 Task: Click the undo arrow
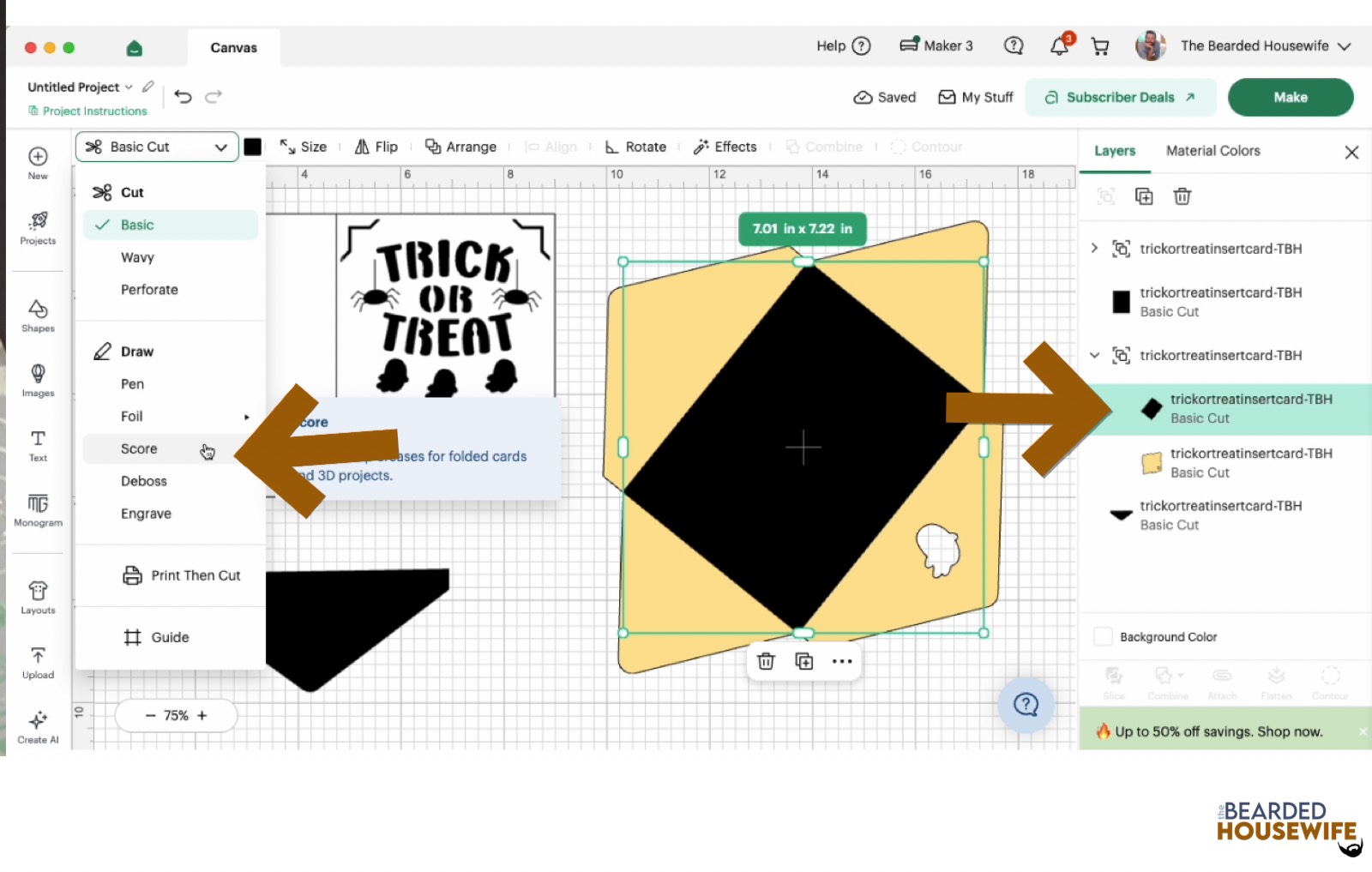tap(183, 96)
